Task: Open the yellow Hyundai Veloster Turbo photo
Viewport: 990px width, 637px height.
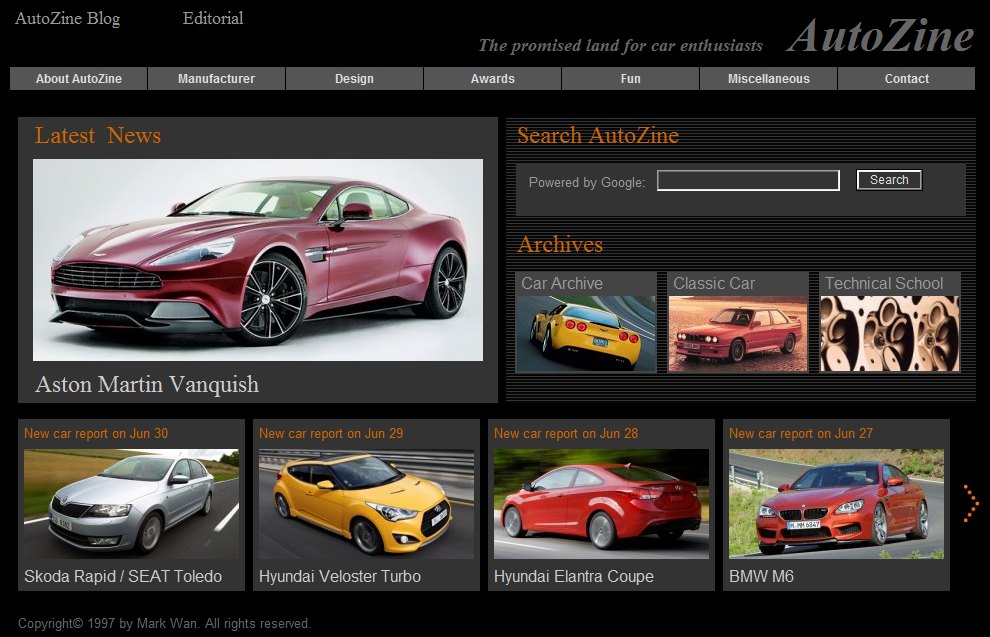Action: click(x=366, y=504)
